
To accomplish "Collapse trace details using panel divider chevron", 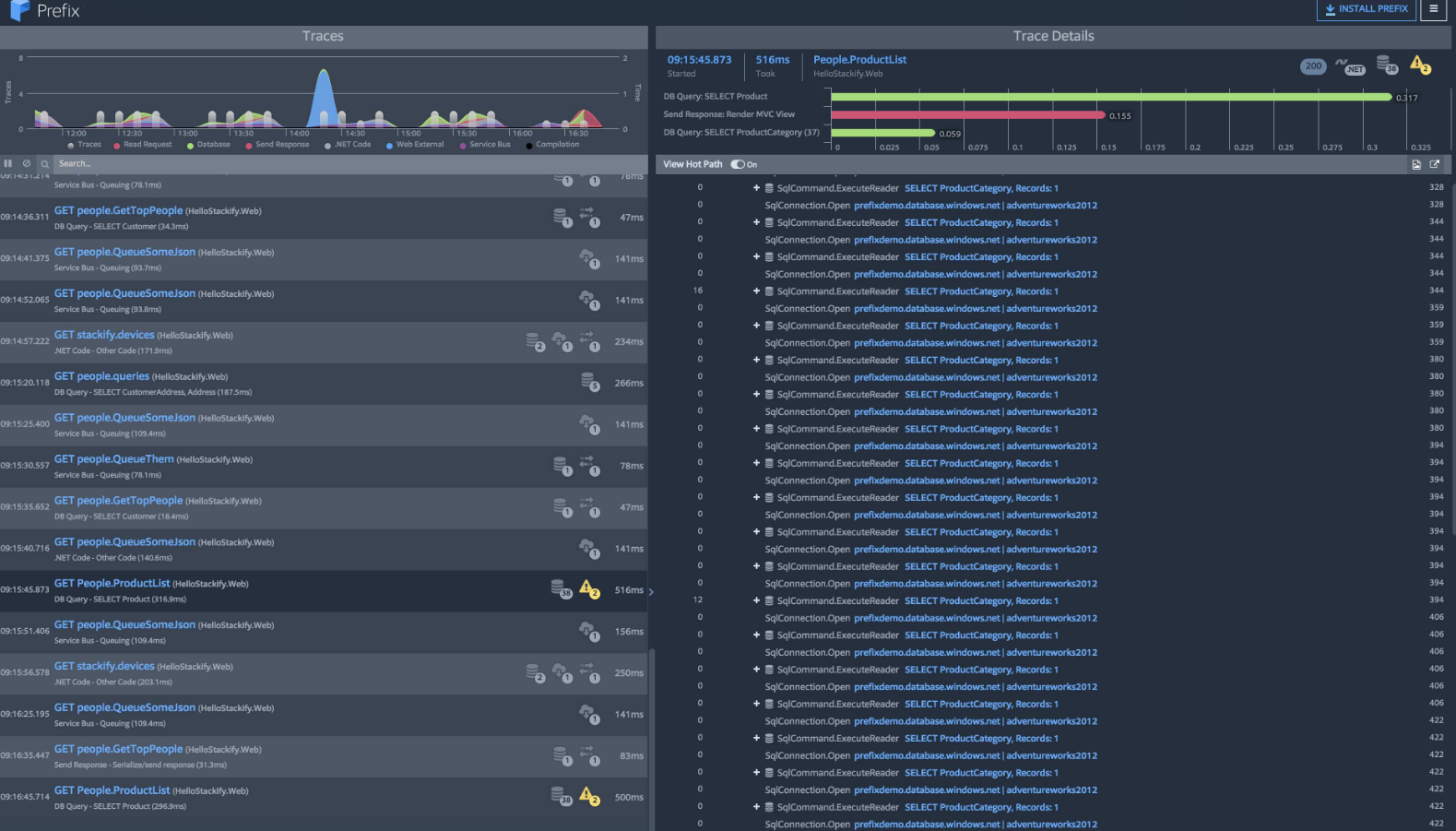I will (651, 592).
